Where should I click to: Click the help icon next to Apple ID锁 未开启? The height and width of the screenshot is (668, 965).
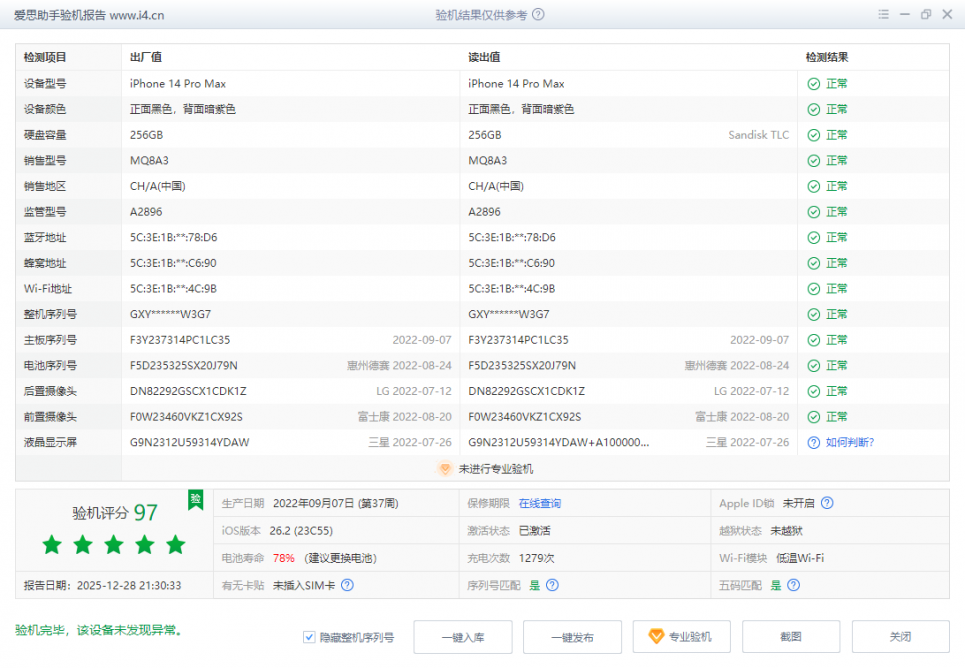point(827,504)
